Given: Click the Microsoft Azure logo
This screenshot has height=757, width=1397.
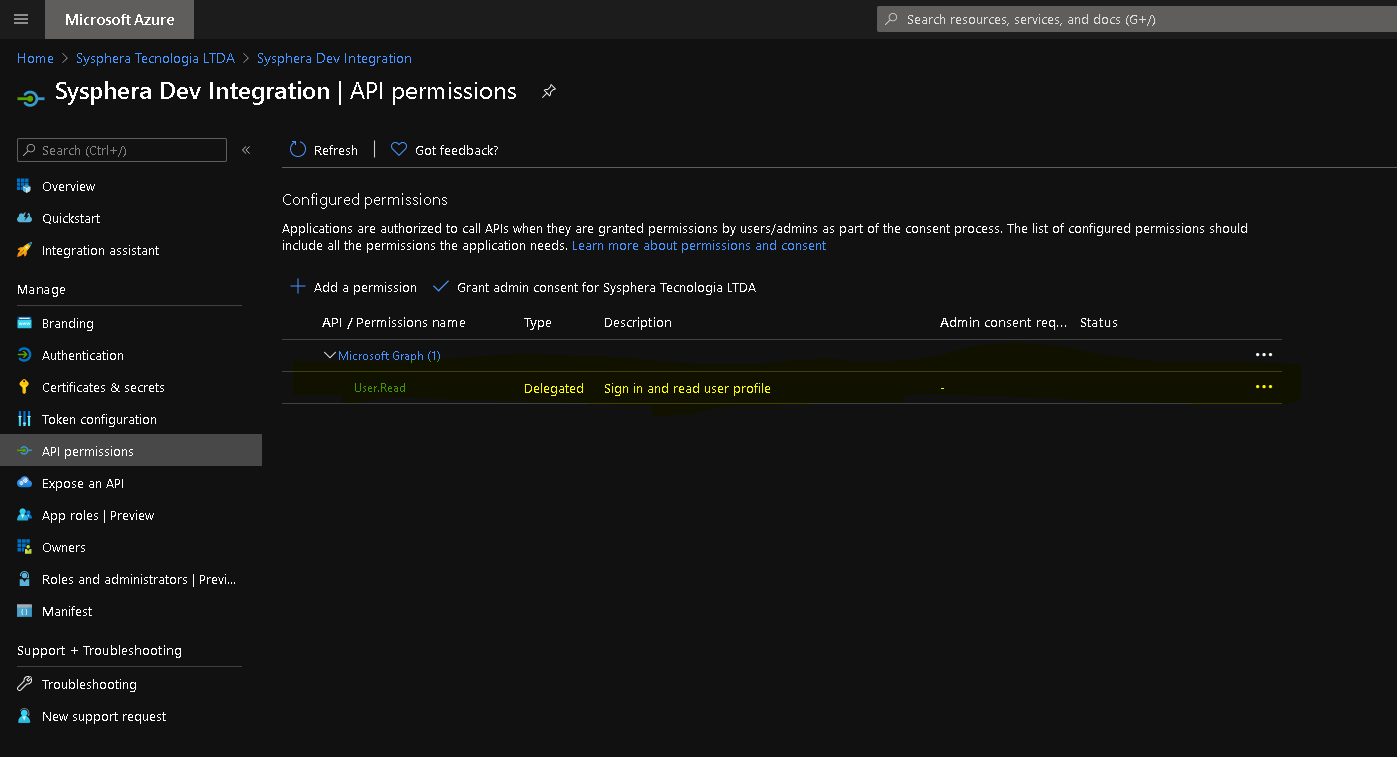Looking at the screenshot, I should point(120,19).
